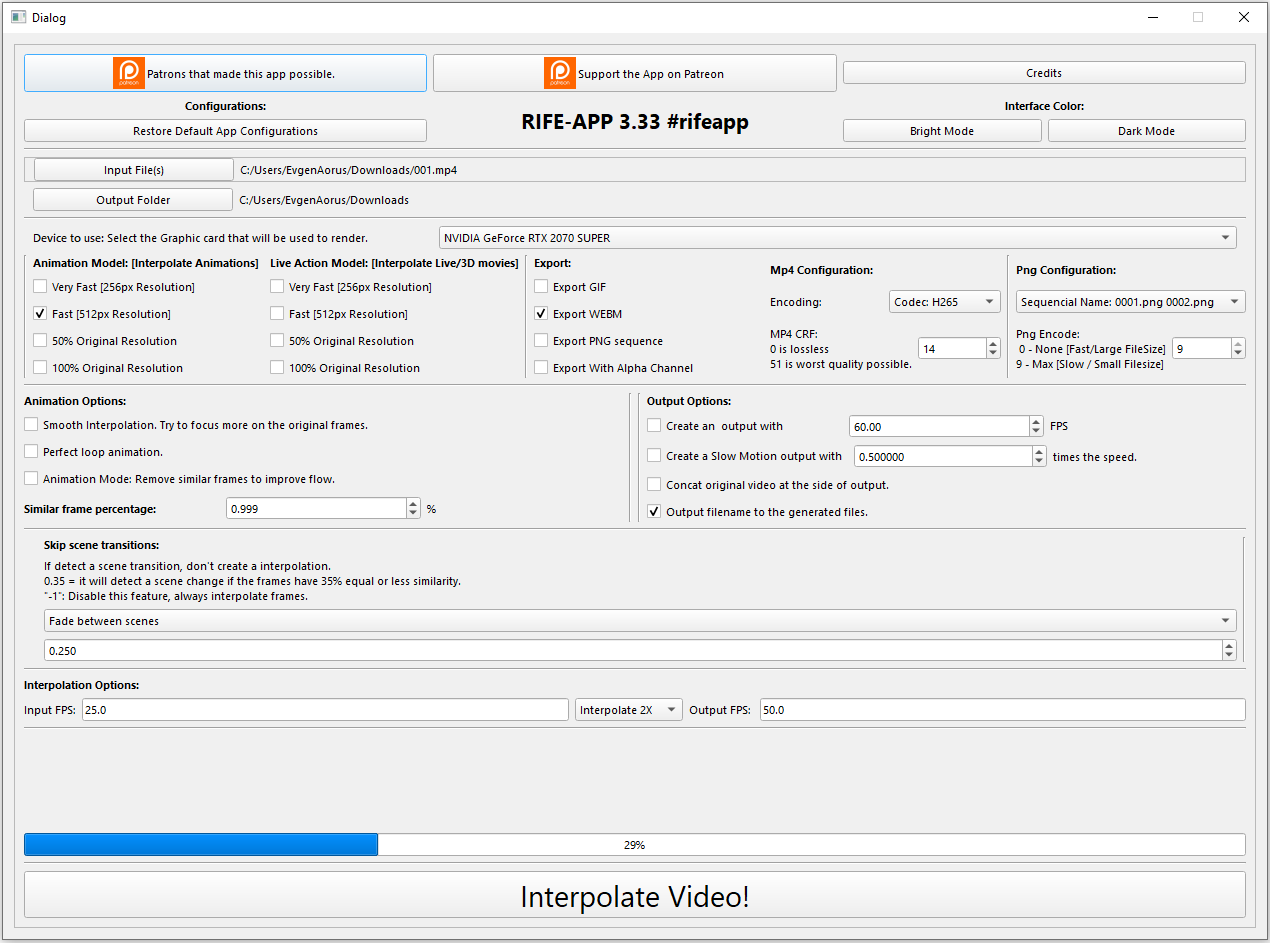Decrease the Png Encode value with down arrow
The image size is (1270, 943).
1238,353
